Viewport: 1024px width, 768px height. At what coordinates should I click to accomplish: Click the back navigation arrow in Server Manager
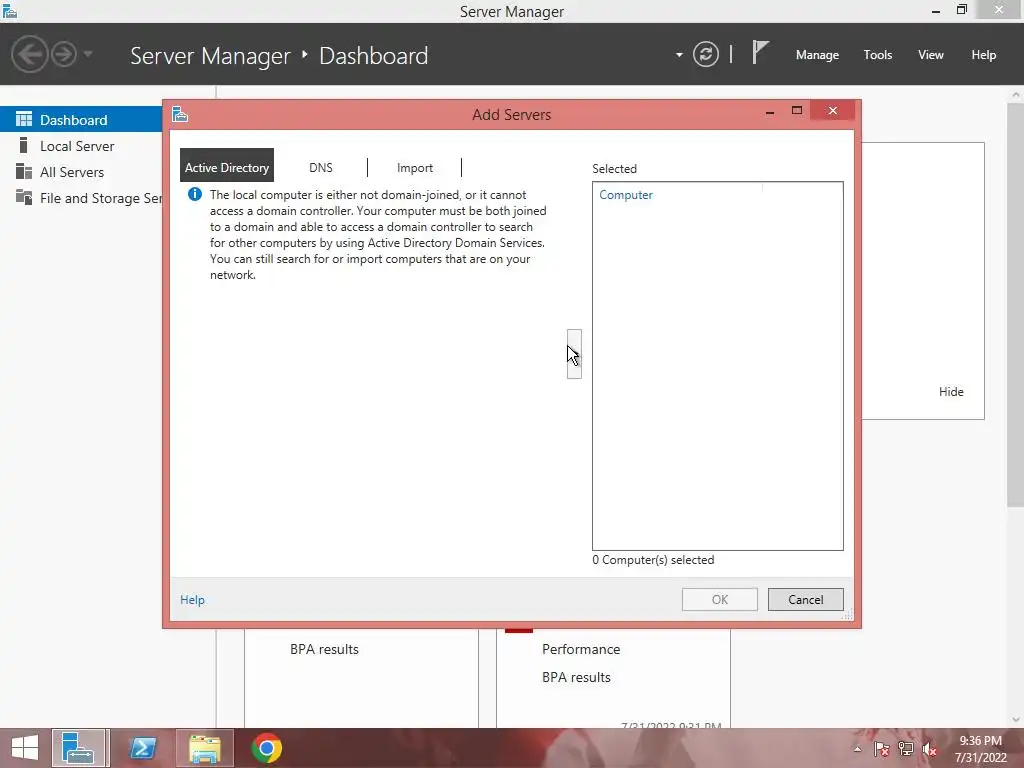29,54
